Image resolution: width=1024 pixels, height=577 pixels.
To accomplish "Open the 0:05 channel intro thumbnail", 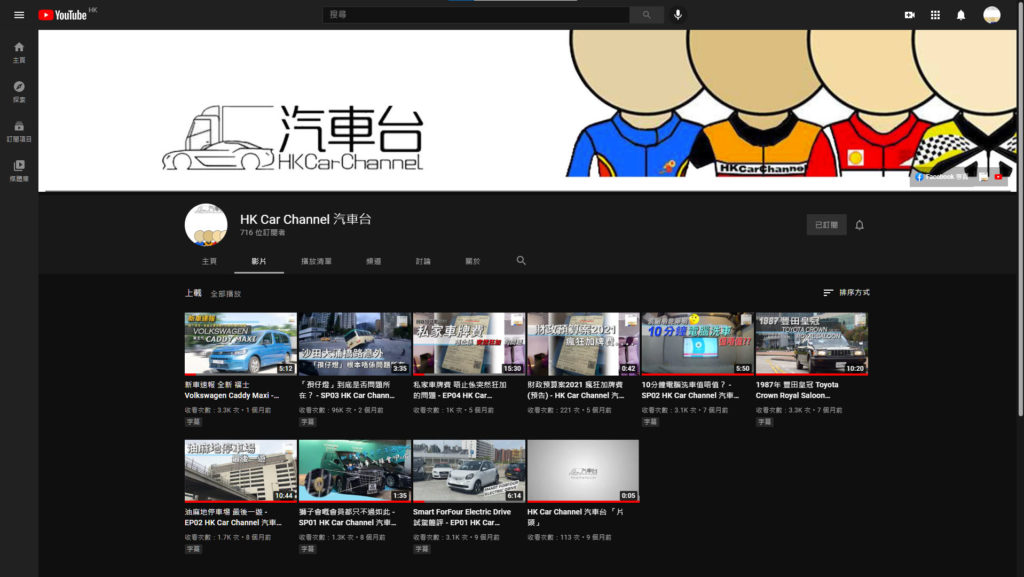I will [583, 471].
